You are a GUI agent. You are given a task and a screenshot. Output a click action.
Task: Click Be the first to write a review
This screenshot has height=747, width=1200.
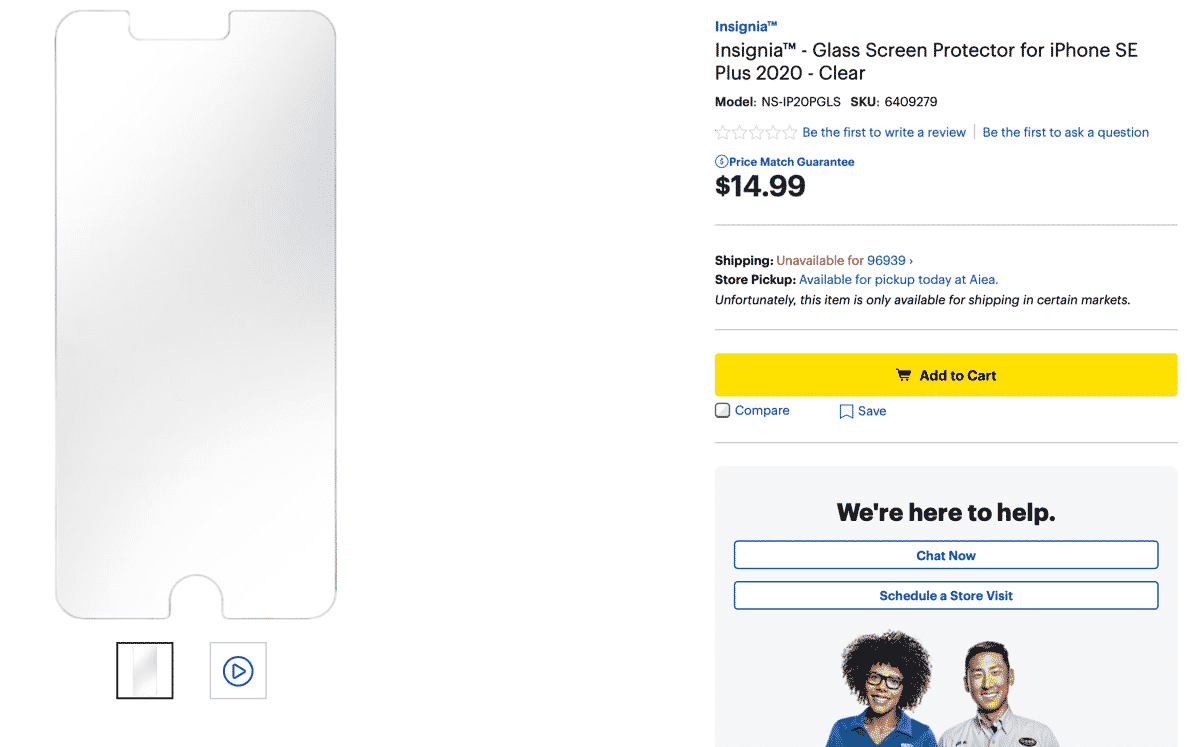pyautogui.click(x=884, y=131)
